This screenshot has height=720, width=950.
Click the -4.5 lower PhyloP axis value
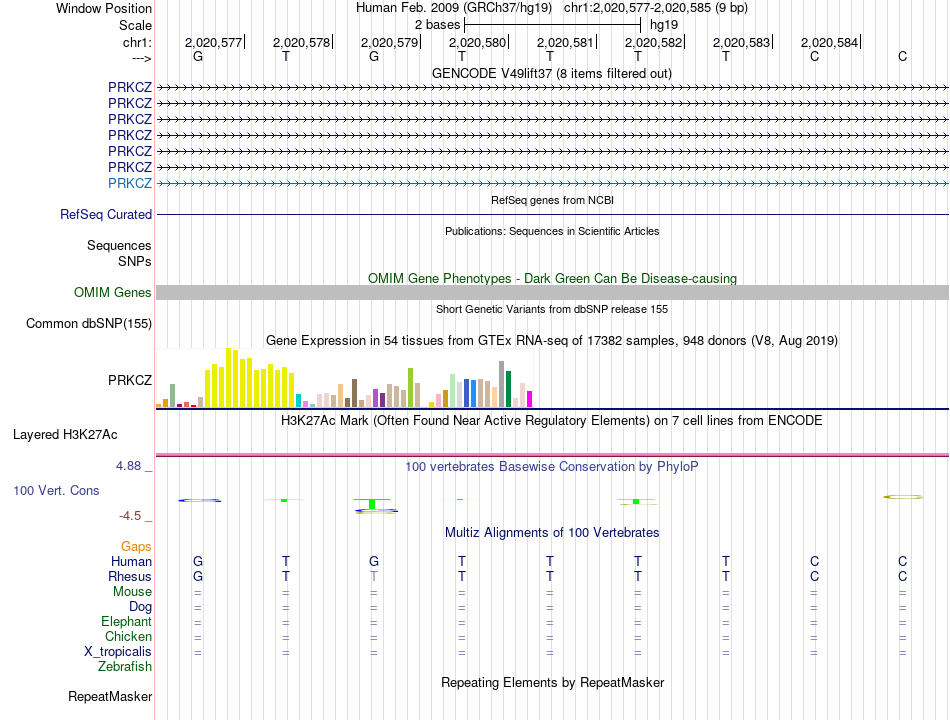(130, 516)
